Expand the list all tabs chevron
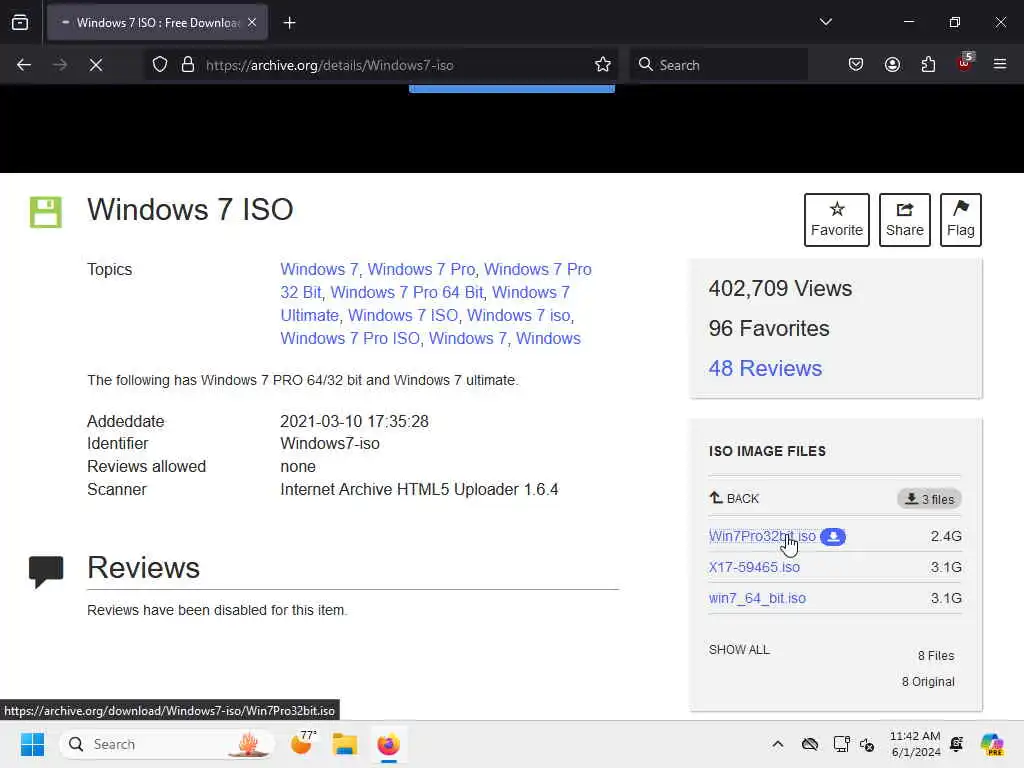This screenshot has height=768, width=1024. [825, 22]
